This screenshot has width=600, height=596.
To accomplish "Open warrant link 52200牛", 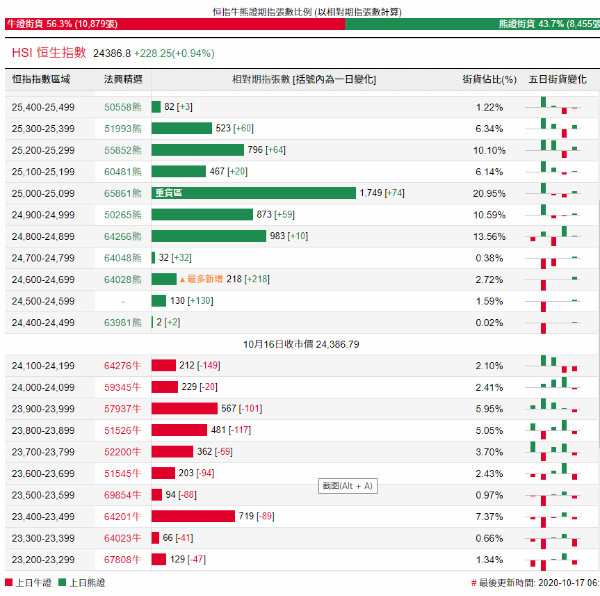I will click(122, 452).
